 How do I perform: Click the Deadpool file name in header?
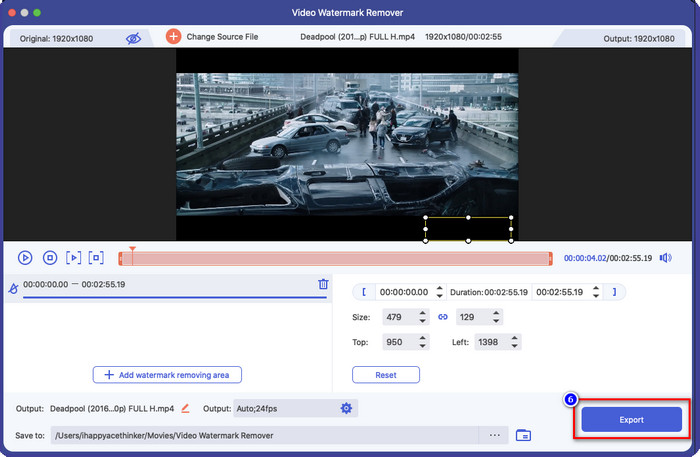[x=357, y=37]
